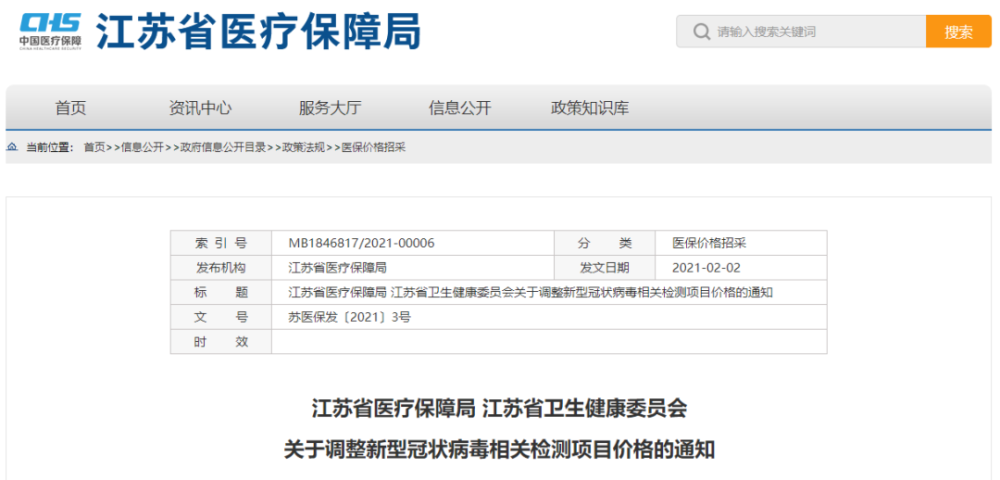The width and height of the screenshot is (1000, 480).
Task: Click the magnifier icon in search box
Action: pyautogui.click(x=701, y=32)
